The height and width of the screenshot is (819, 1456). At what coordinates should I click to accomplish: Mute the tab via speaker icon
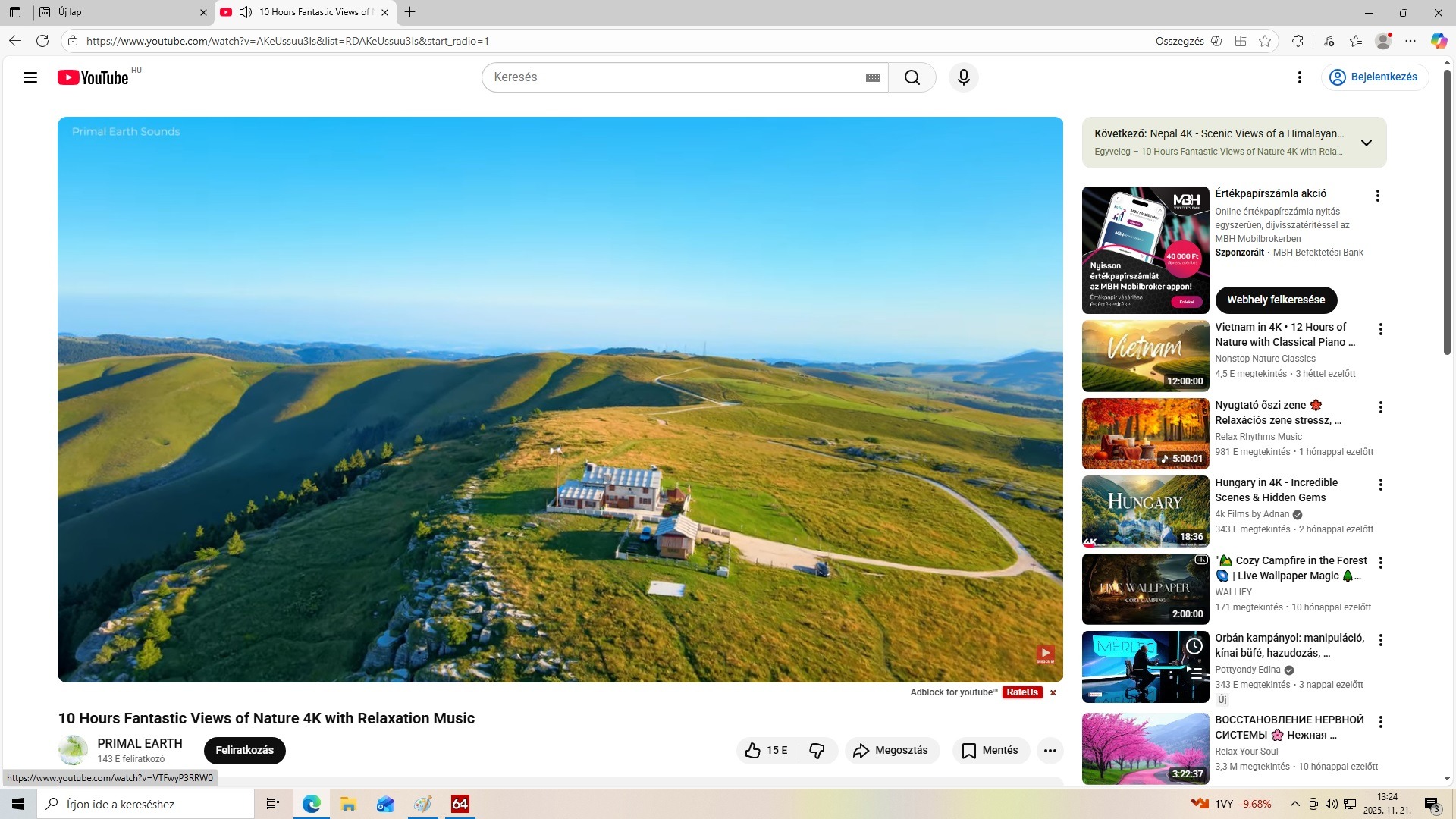(x=245, y=12)
